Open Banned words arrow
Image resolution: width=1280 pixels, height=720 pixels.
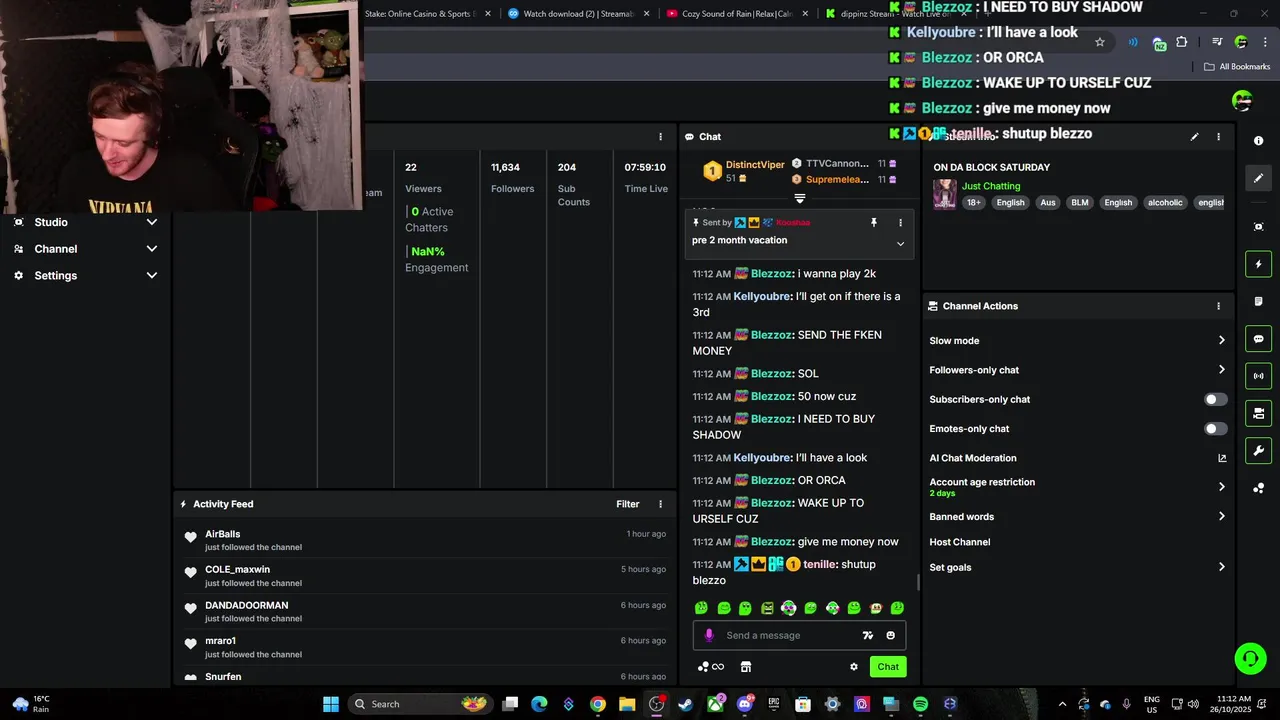tap(1221, 516)
